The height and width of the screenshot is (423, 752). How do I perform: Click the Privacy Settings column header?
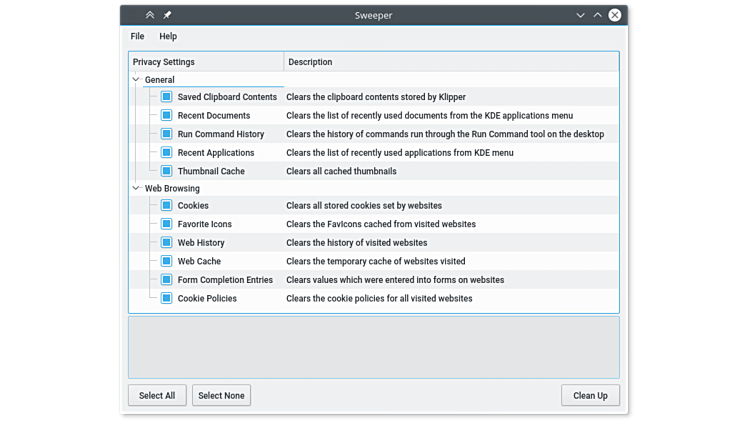click(x=206, y=62)
